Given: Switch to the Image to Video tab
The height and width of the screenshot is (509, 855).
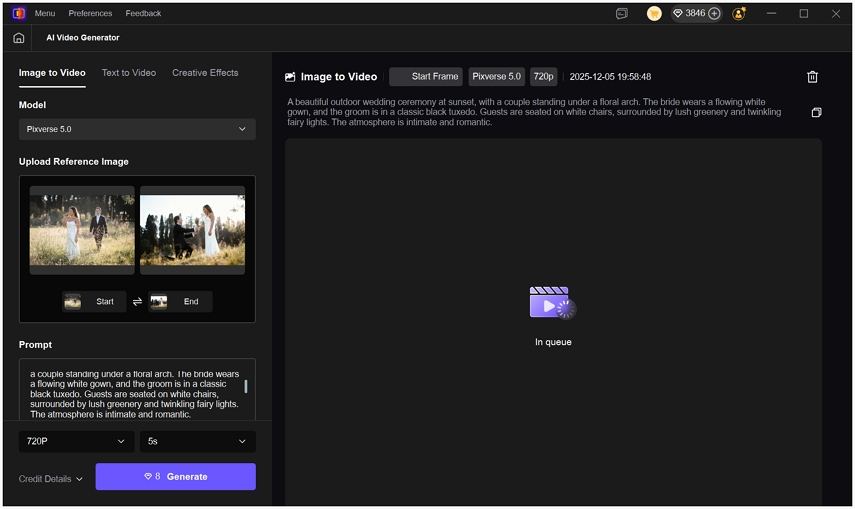Looking at the screenshot, I should point(52,73).
